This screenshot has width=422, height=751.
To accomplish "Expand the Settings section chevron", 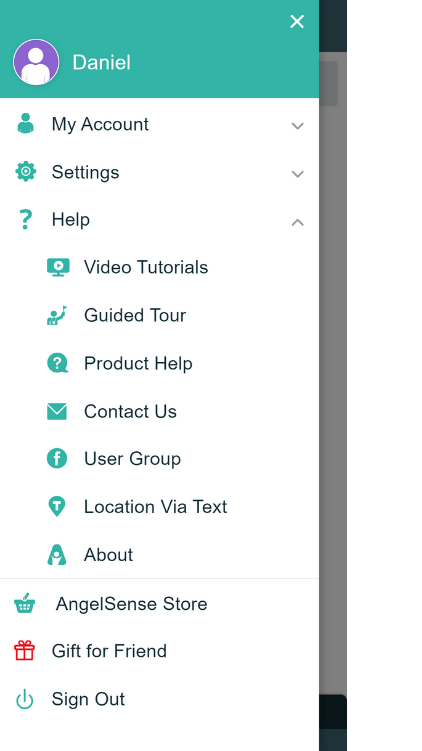I will [x=297, y=174].
